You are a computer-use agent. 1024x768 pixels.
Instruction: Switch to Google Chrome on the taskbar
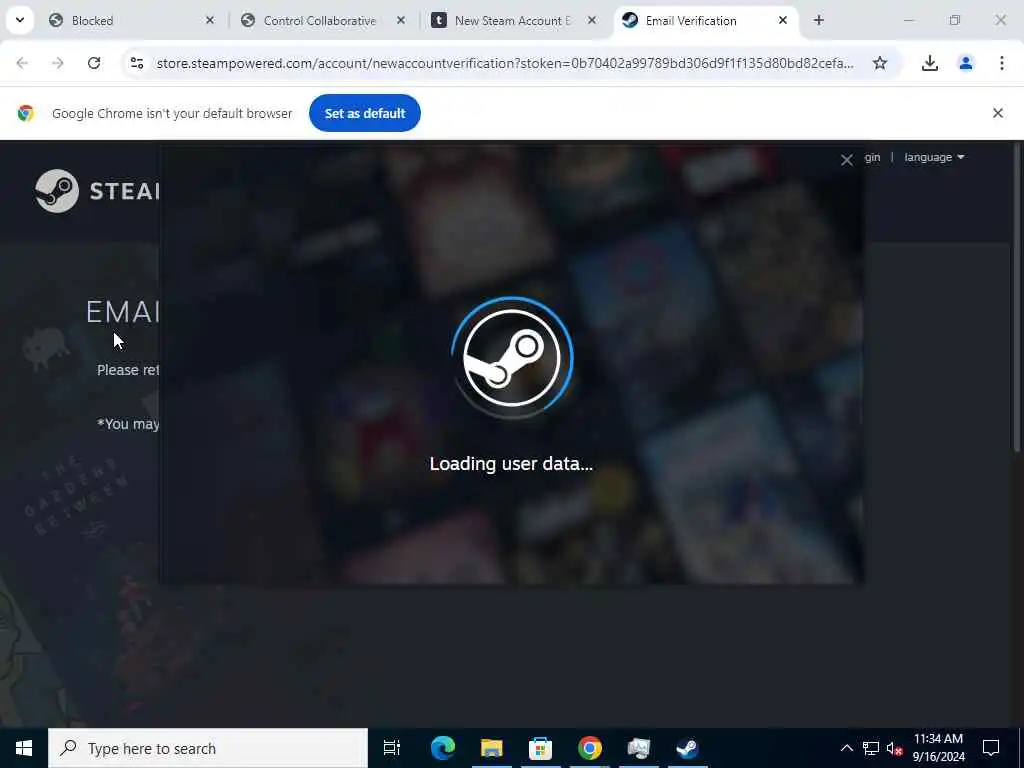[589, 748]
